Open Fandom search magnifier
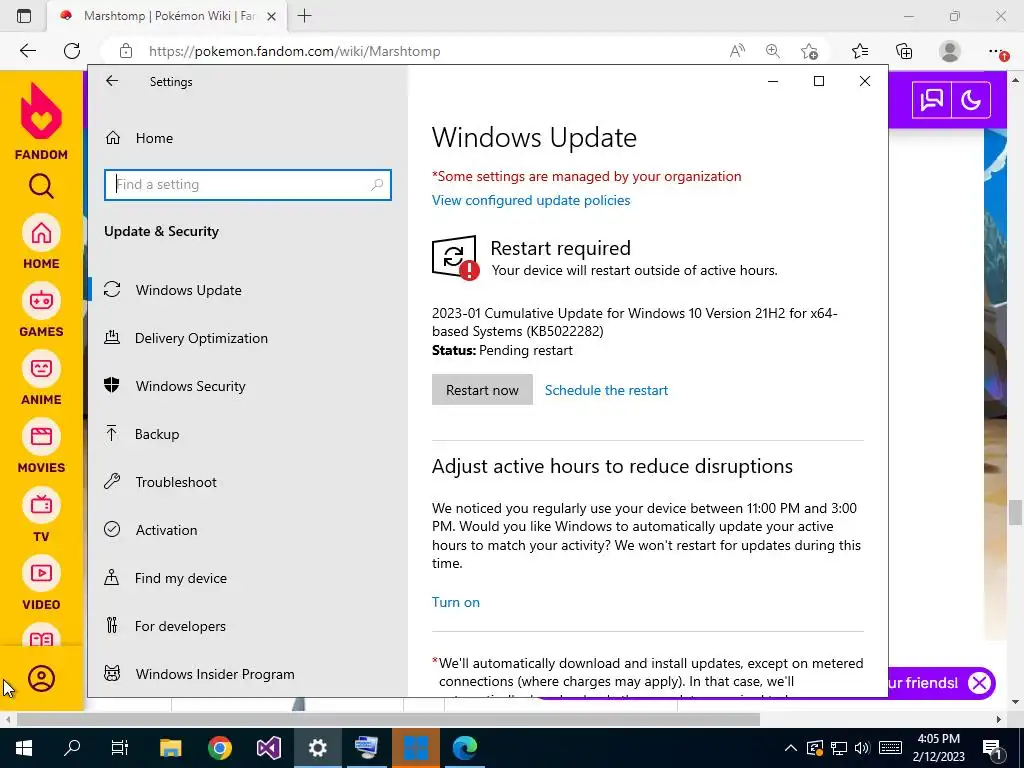The width and height of the screenshot is (1024, 768). [x=41, y=186]
